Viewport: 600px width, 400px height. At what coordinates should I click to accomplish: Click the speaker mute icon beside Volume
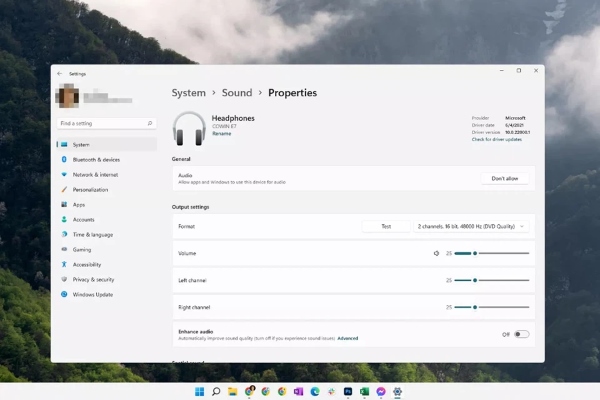[436, 254]
